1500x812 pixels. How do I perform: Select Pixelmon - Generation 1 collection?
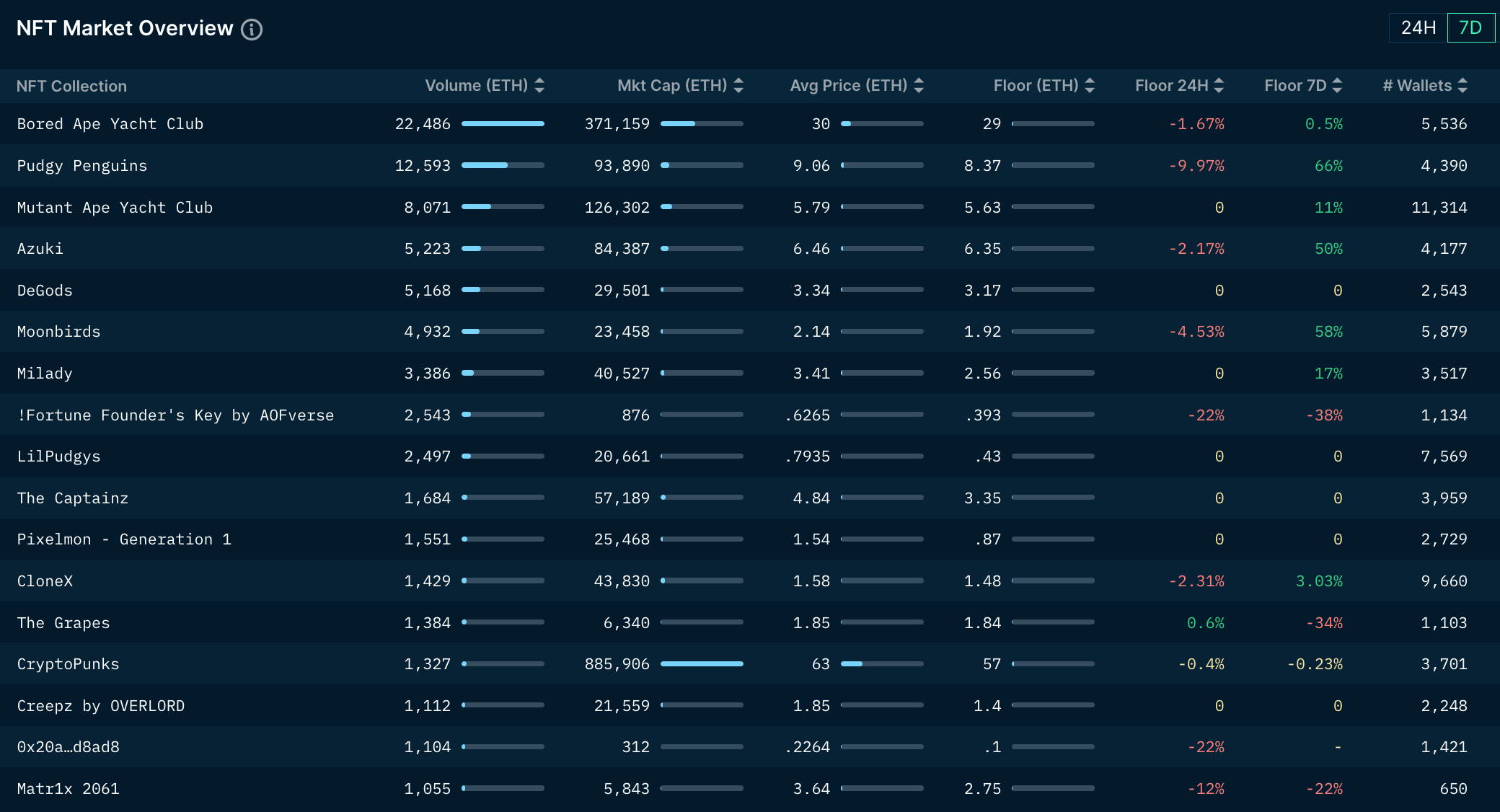point(124,539)
